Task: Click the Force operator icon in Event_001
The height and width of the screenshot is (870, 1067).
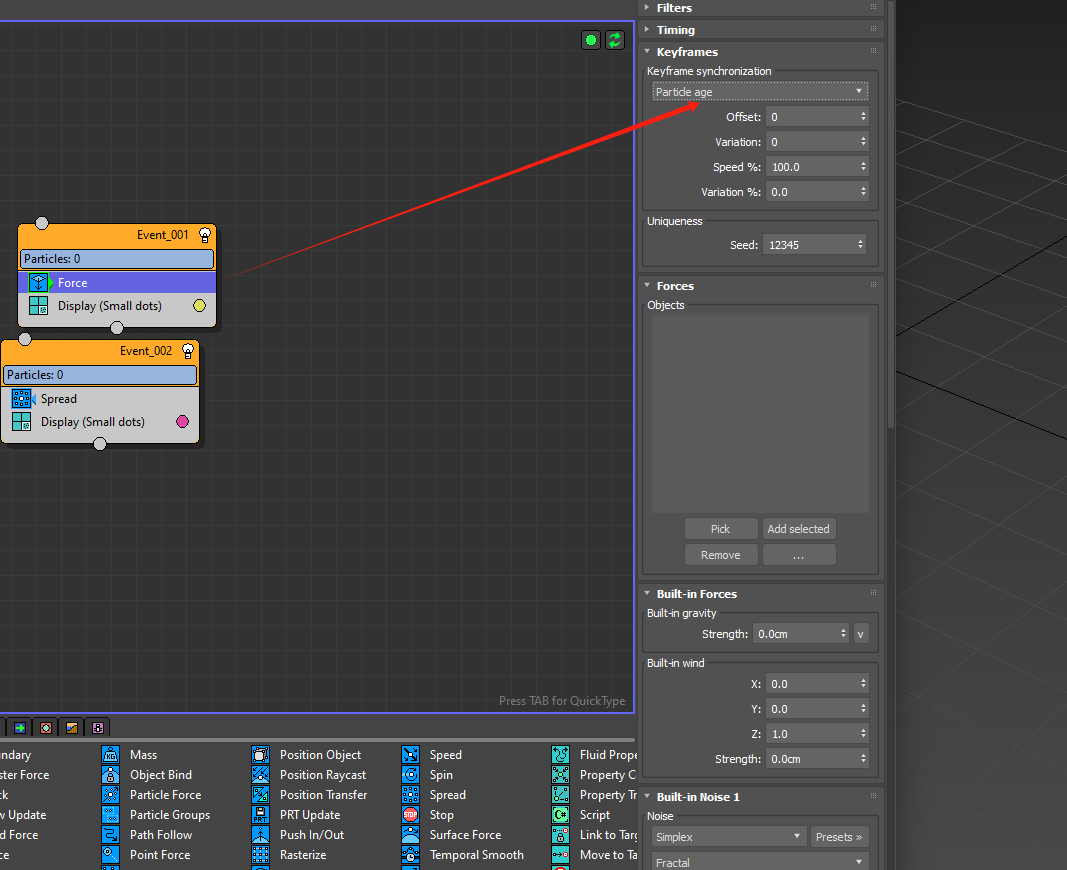Action: coord(38,283)
